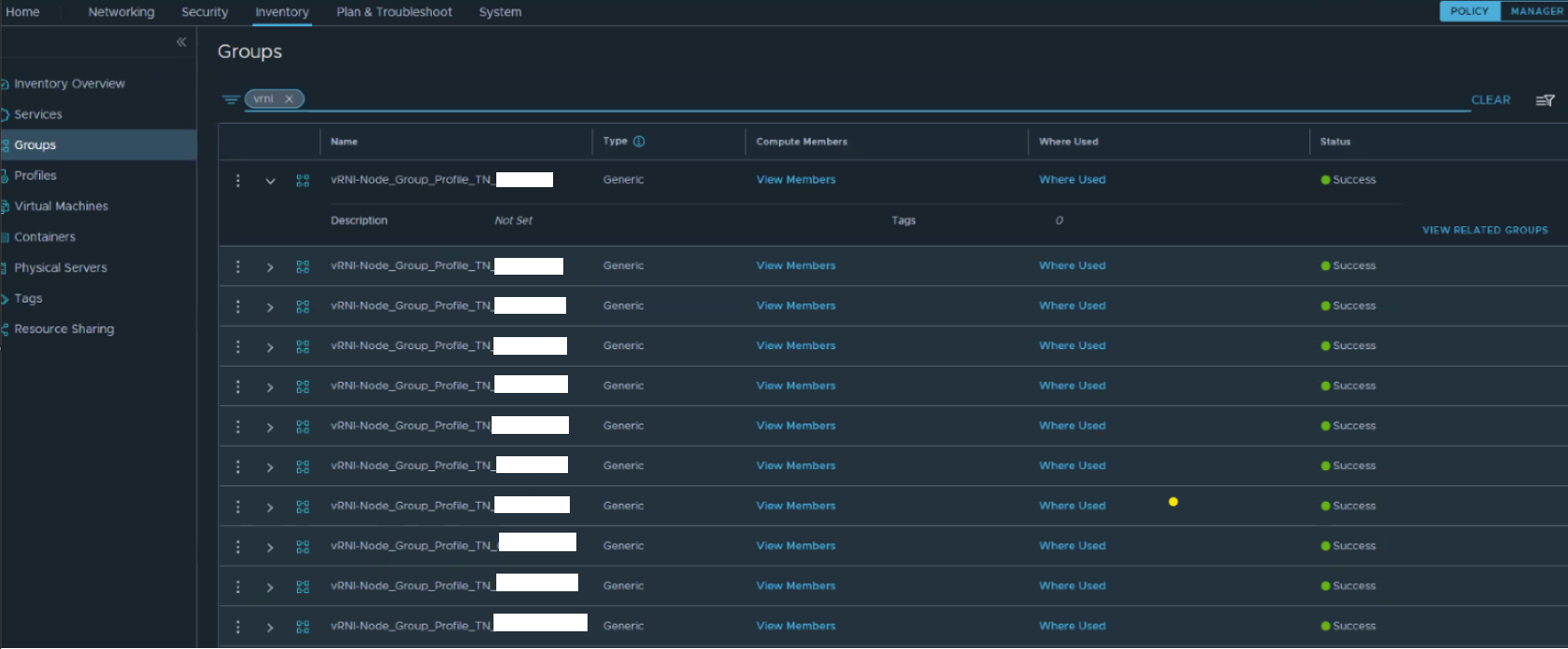
Task: Switch to POLICY mode
Action: click(1469, 11)
